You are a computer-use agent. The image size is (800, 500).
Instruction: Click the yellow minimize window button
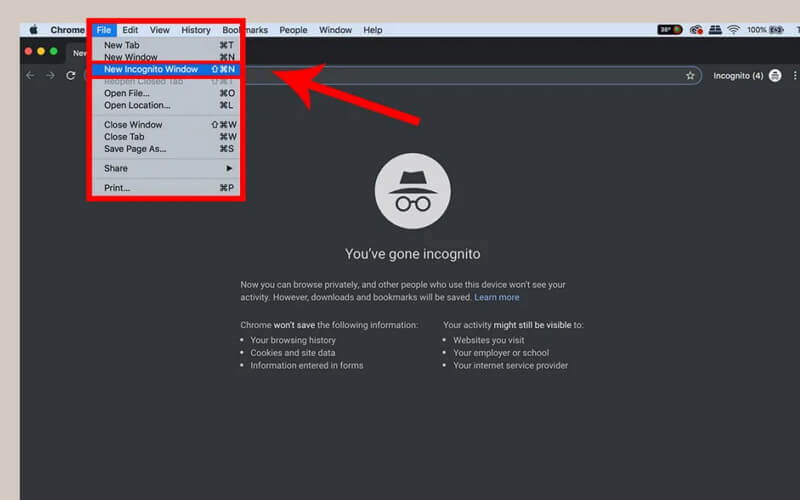[41, 51]
